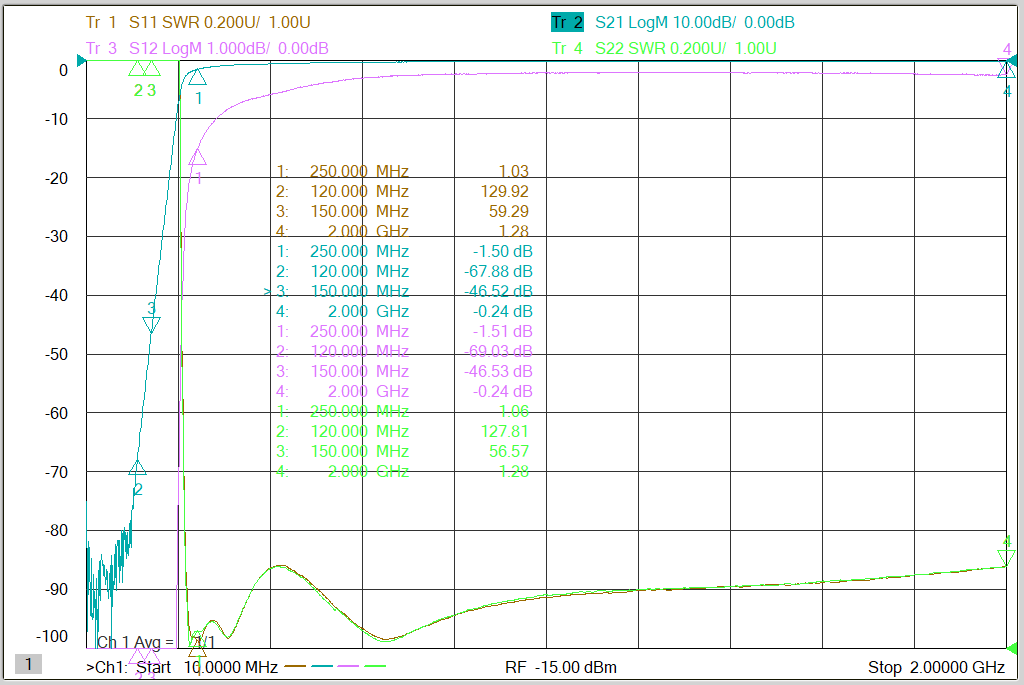The width and height of the screenshot is (1024, 685).
Task: Click the green trace legend line in status bar
Action: 375,667
